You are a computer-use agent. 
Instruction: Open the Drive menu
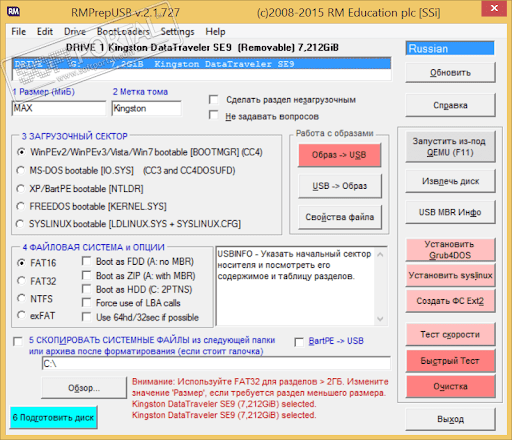tap(75, 32)
